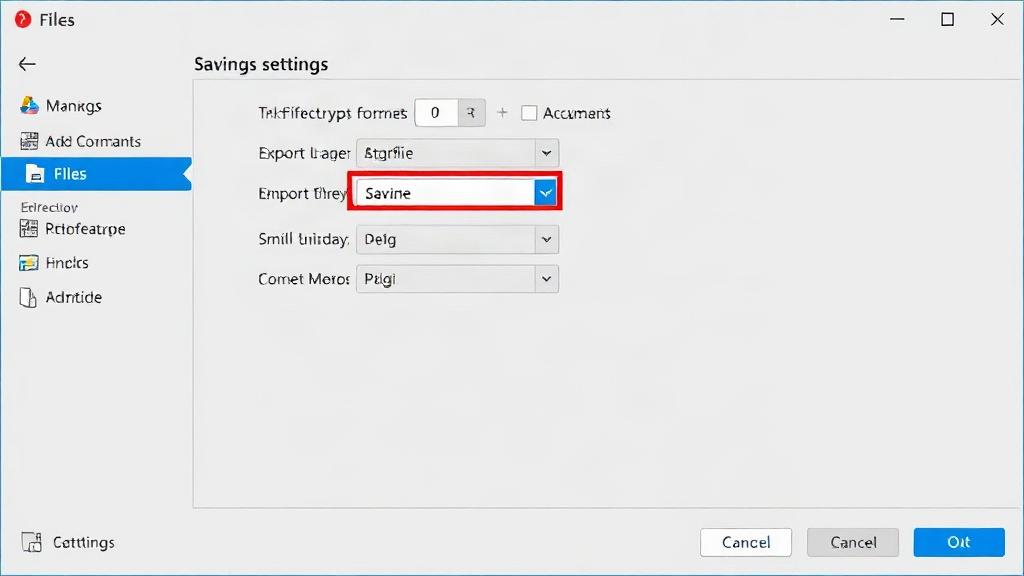This screenshot has height=576, width=1024.
Task: Open the dropdown showing Delg
Action: click(x=457, y=240)
